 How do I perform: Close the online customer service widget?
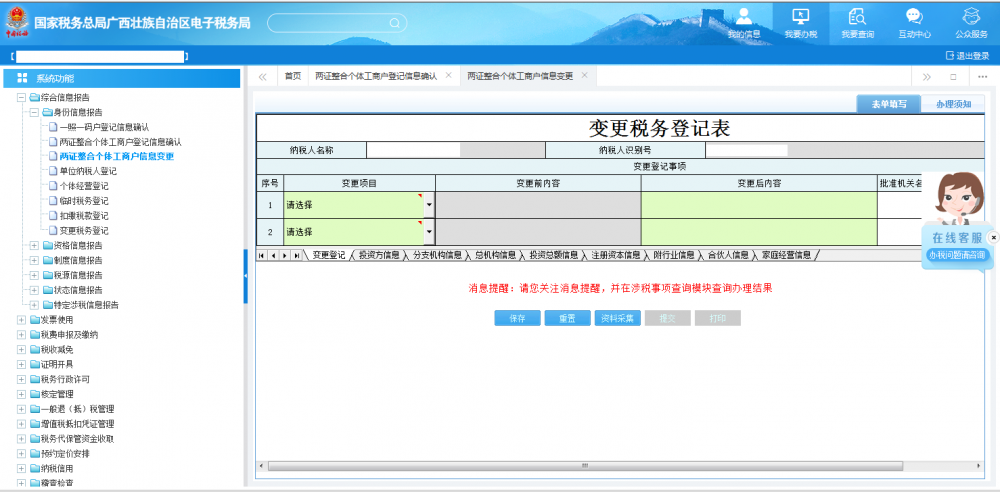(993, 237)
